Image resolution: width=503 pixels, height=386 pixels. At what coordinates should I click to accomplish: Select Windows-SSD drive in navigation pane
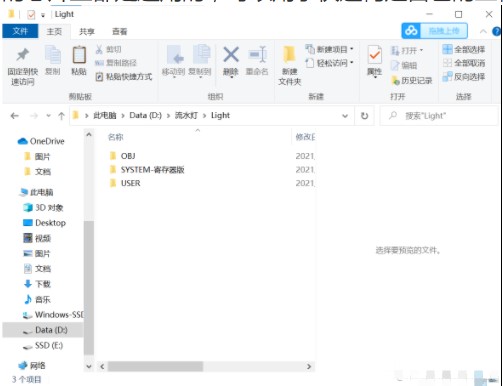tap(53, 315)
